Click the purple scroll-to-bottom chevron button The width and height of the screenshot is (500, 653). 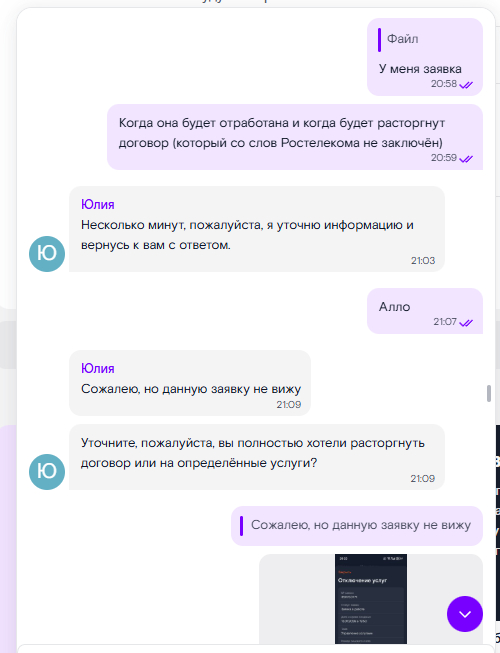(465, 614)
